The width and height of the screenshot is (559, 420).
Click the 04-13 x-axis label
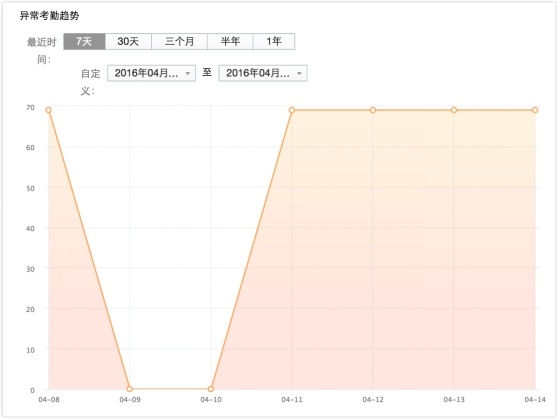click(454, 400)
